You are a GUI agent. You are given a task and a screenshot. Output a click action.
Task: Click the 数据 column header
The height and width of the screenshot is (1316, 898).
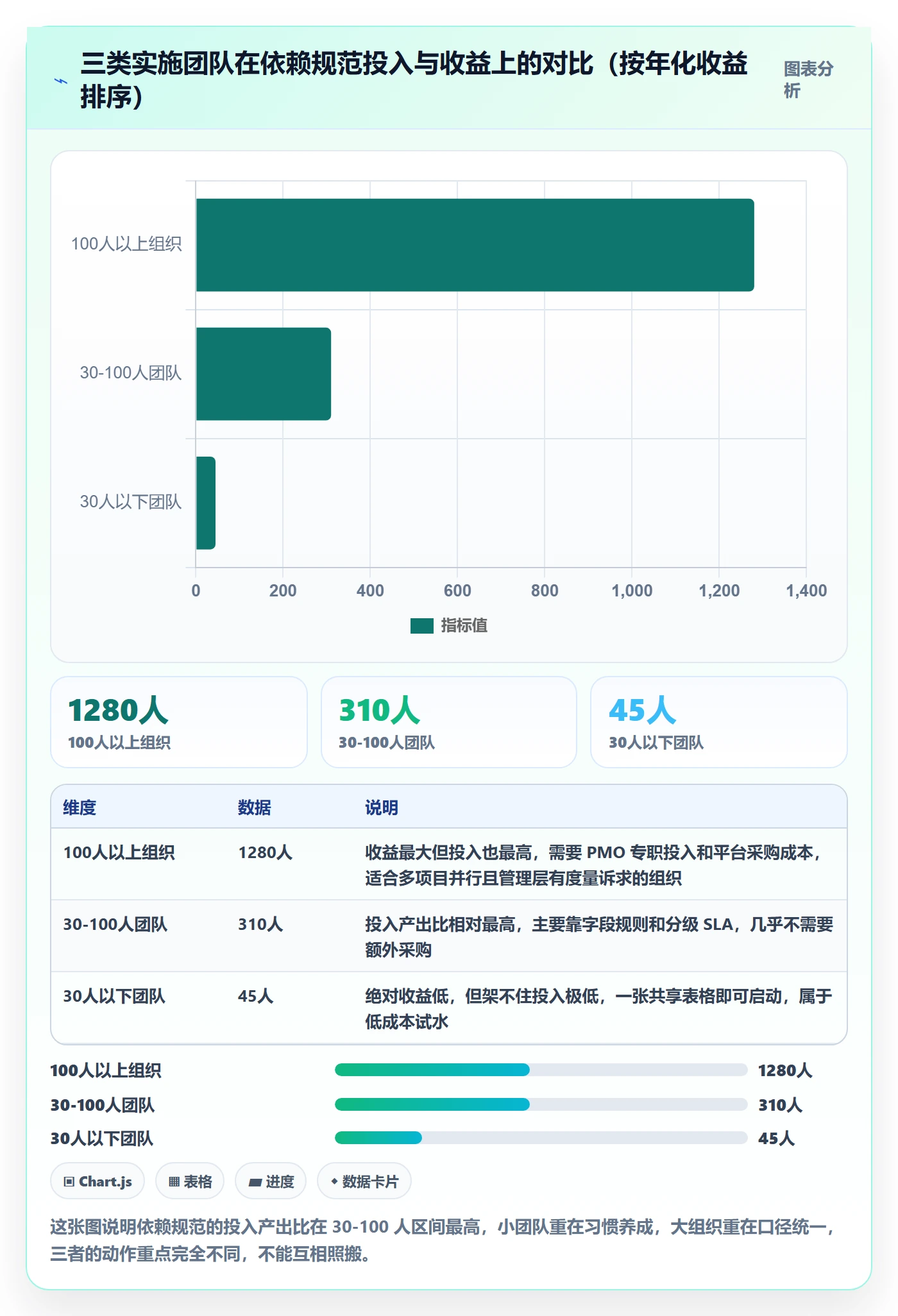255,808
